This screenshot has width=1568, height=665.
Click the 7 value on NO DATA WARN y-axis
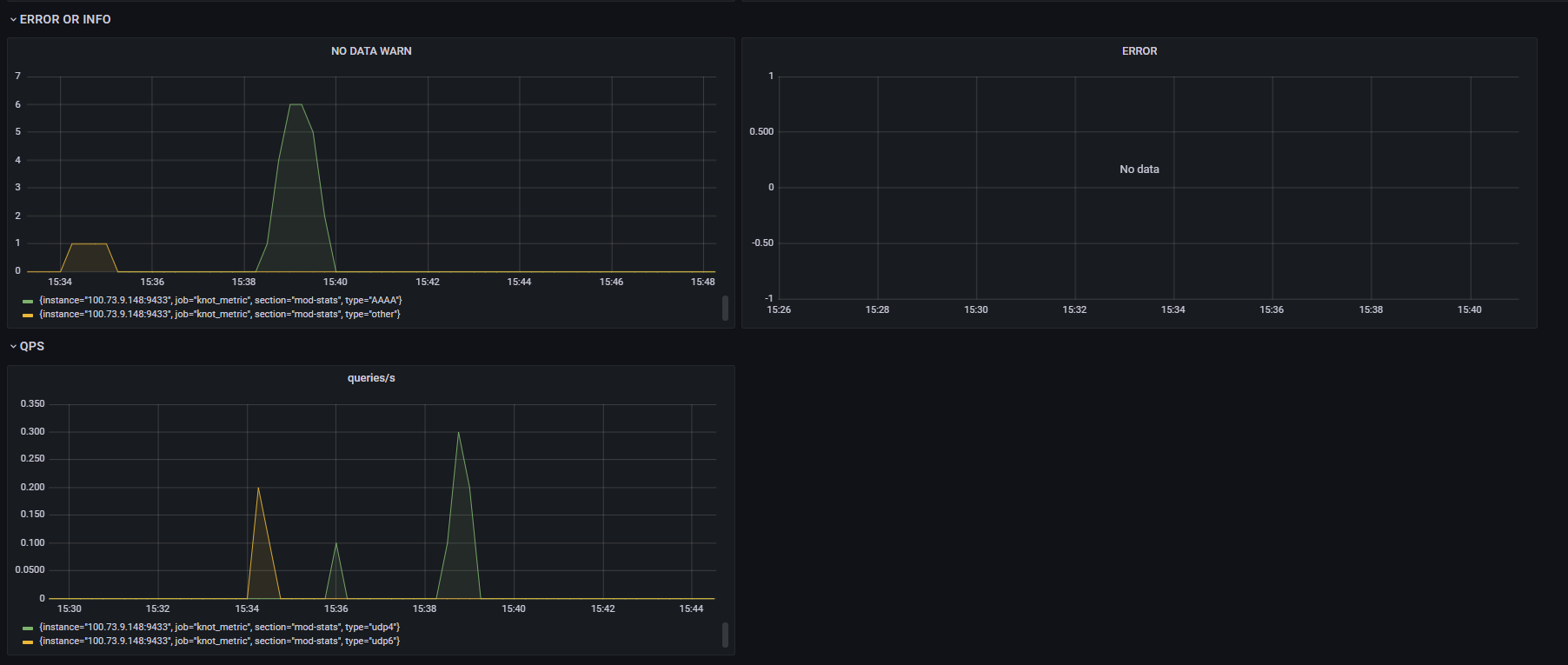[17, 76]
